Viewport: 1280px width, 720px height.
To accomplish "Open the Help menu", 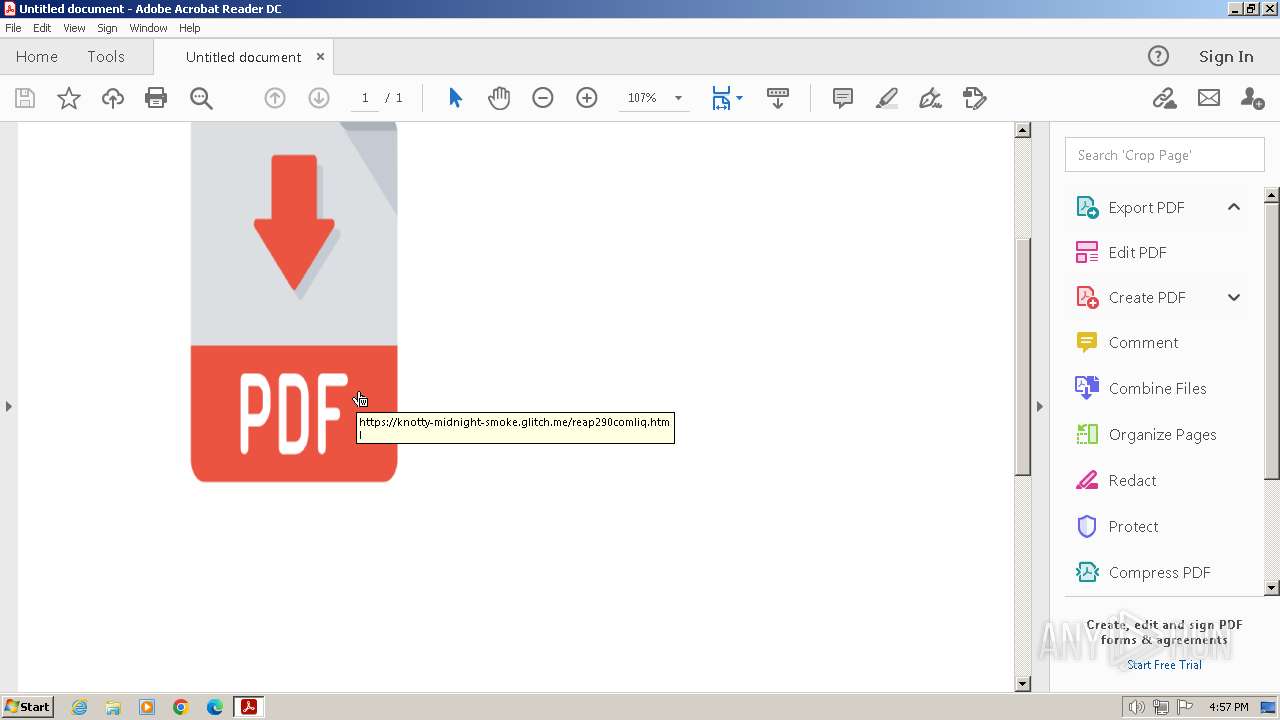I will (x=189, y=28).
